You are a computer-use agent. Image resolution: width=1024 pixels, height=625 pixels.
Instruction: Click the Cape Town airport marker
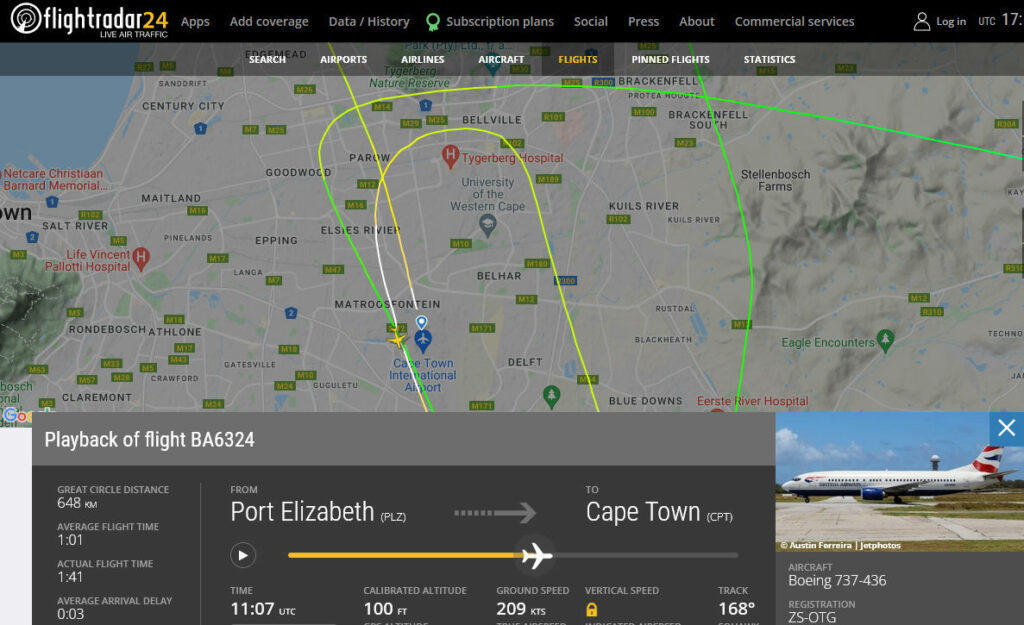point(422,339)
